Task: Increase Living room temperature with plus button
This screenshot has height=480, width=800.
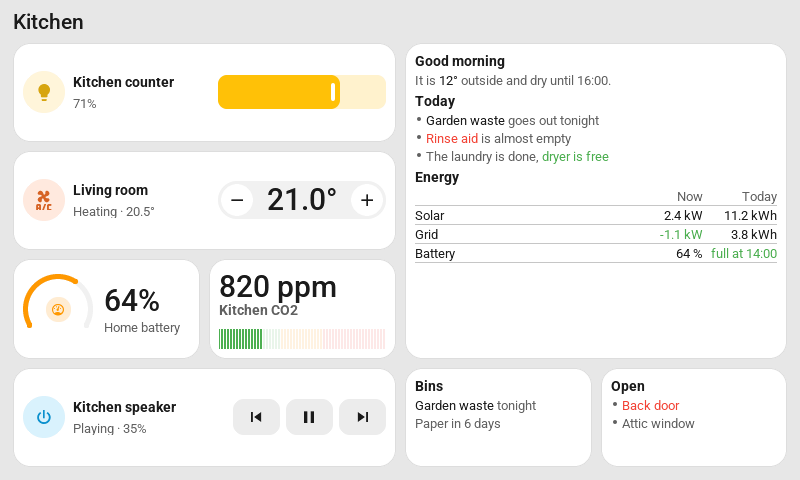Action: (x=367, y=200)
